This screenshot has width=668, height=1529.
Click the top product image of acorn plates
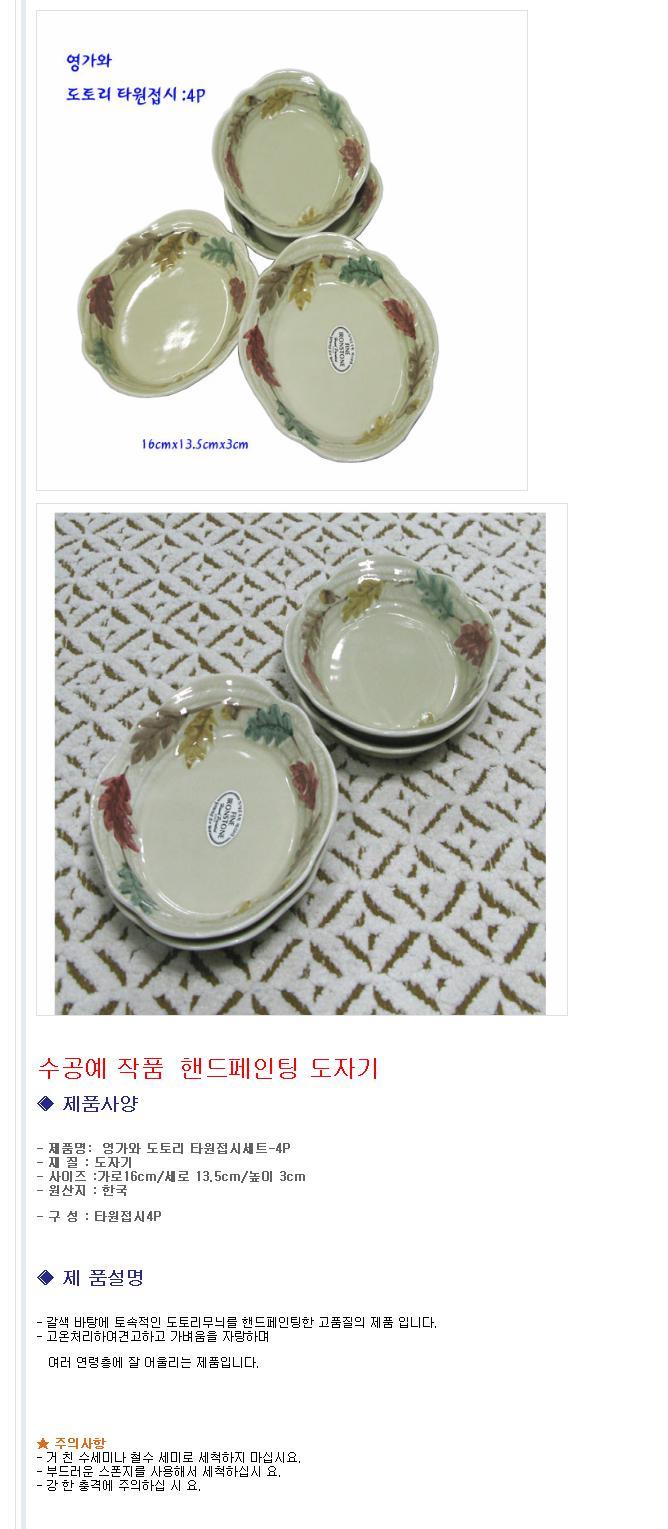click(x=282, y=250)
